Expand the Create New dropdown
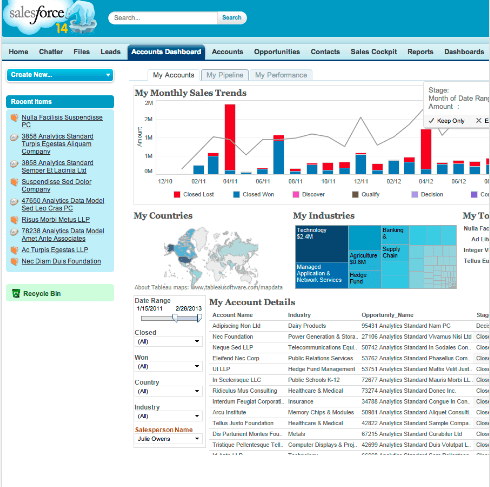The image size is (490, 487). click(60, 75)
